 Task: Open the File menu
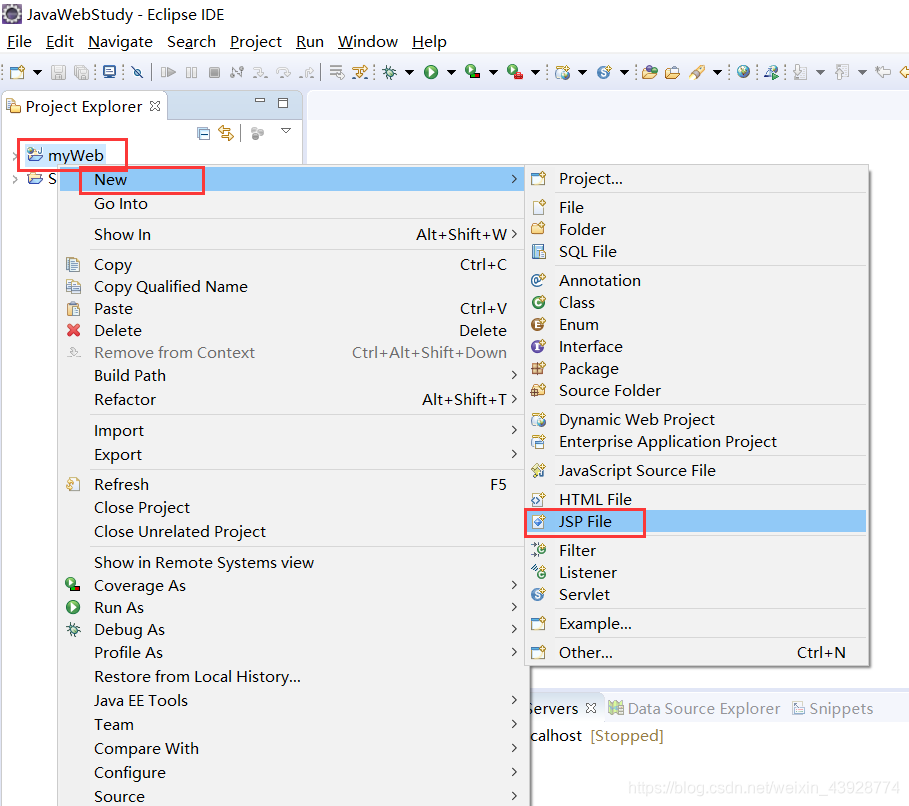tap(19, 42)
